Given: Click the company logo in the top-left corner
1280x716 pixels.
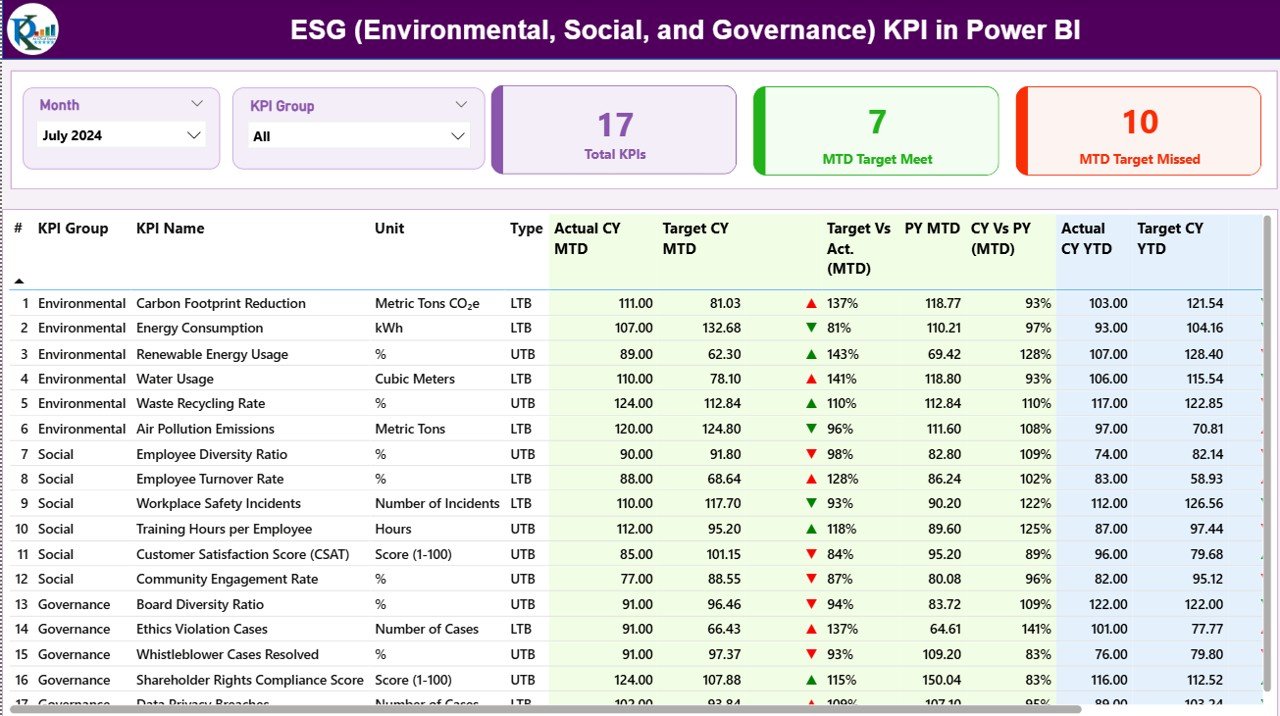Looking at the screenshot, I should pos(33,29).
